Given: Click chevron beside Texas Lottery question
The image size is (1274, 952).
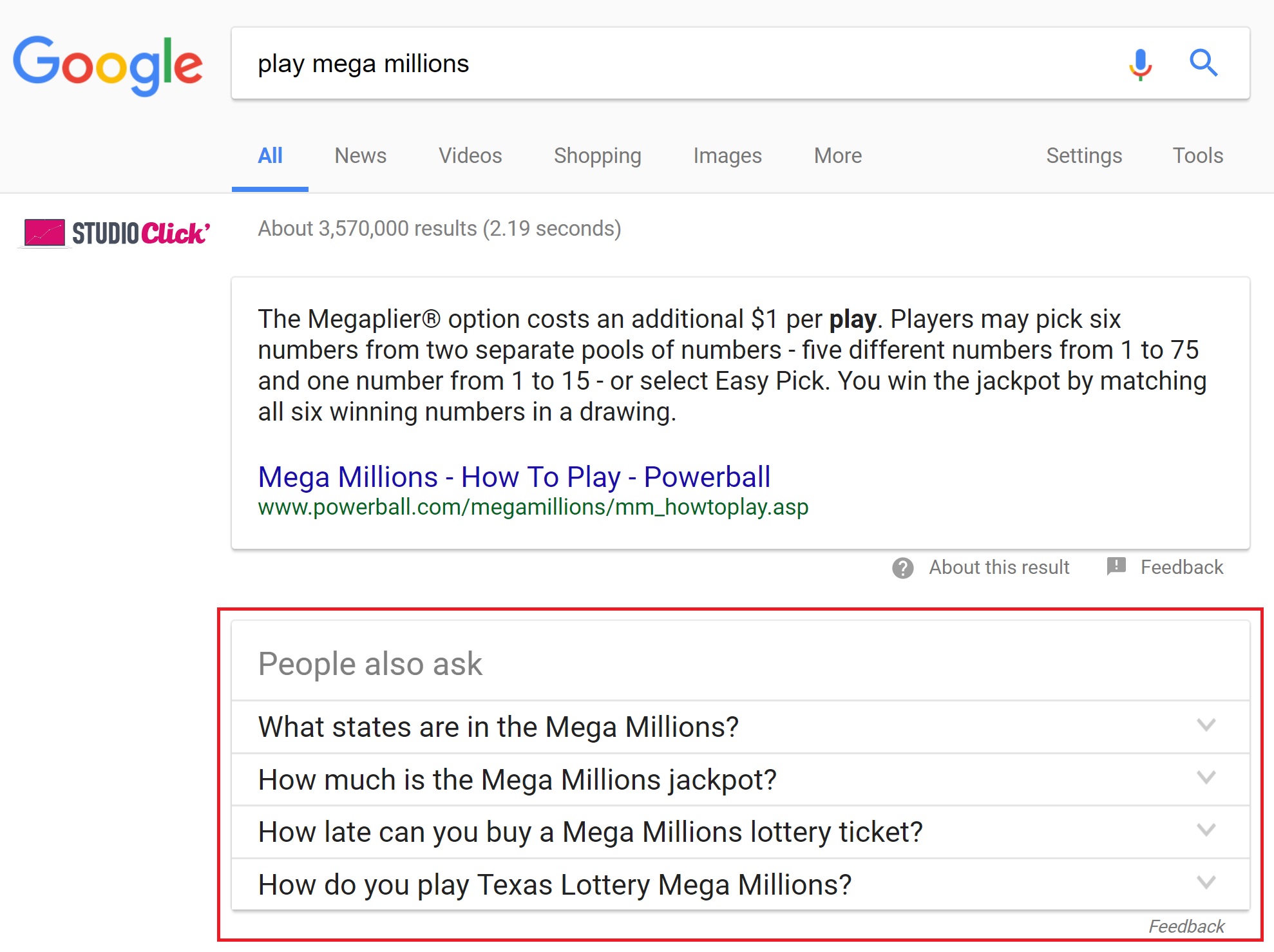Looking at the screenshot, I should 1206,882.
